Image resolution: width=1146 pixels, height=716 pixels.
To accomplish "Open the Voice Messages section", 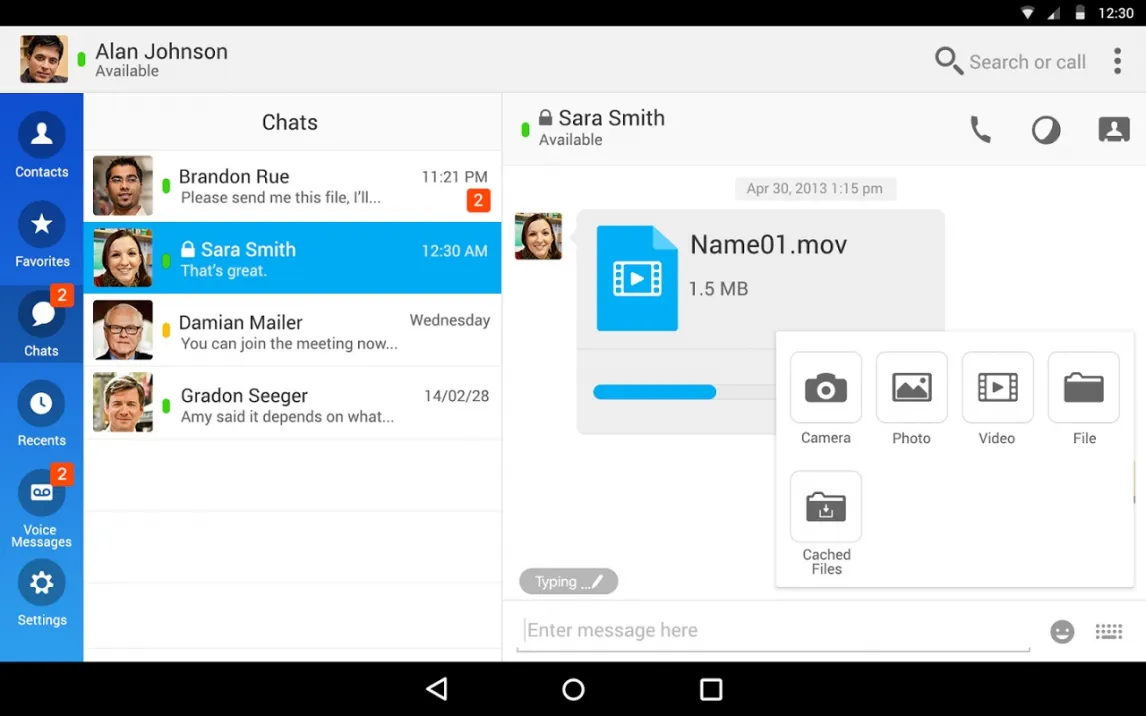I will [42, 506].
